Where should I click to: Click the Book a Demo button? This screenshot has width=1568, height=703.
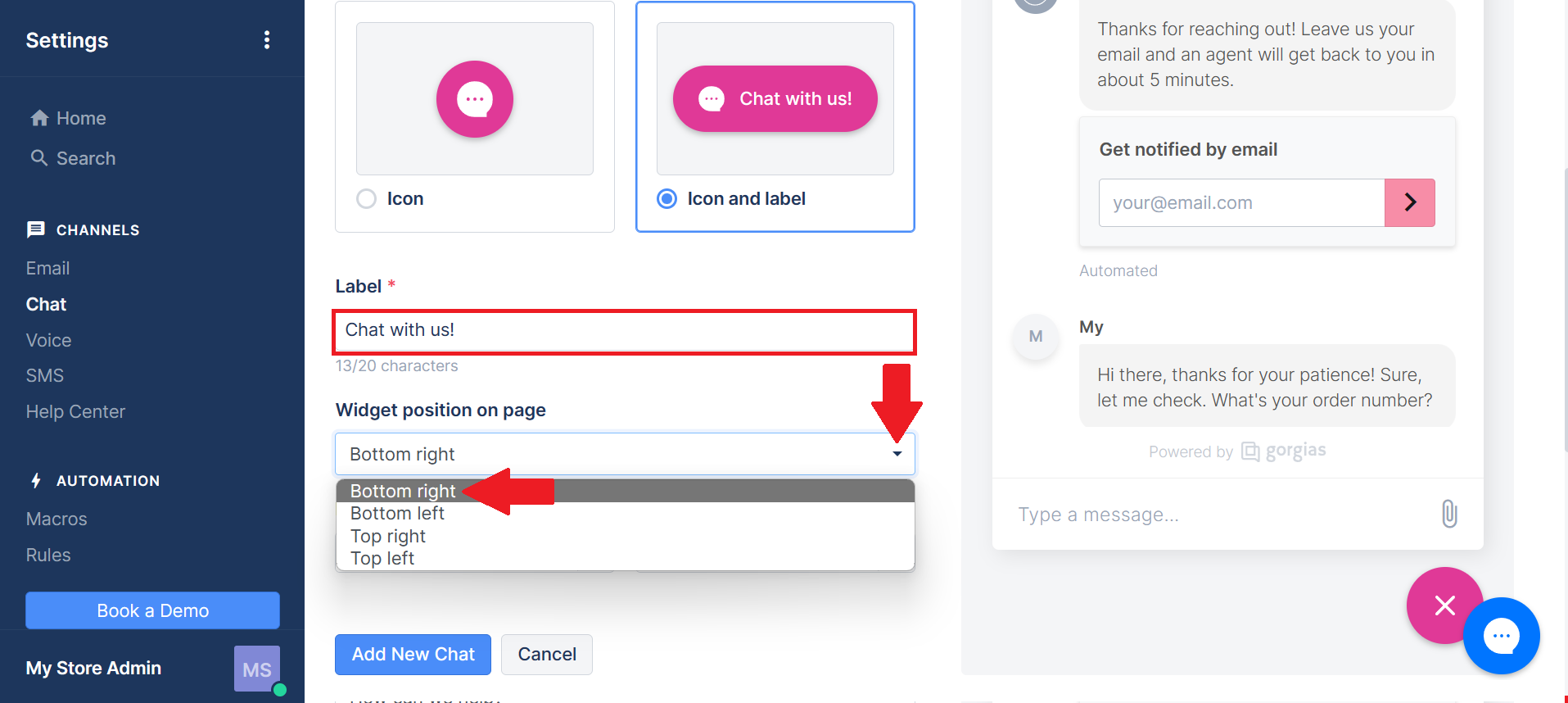tap(152, 610)
